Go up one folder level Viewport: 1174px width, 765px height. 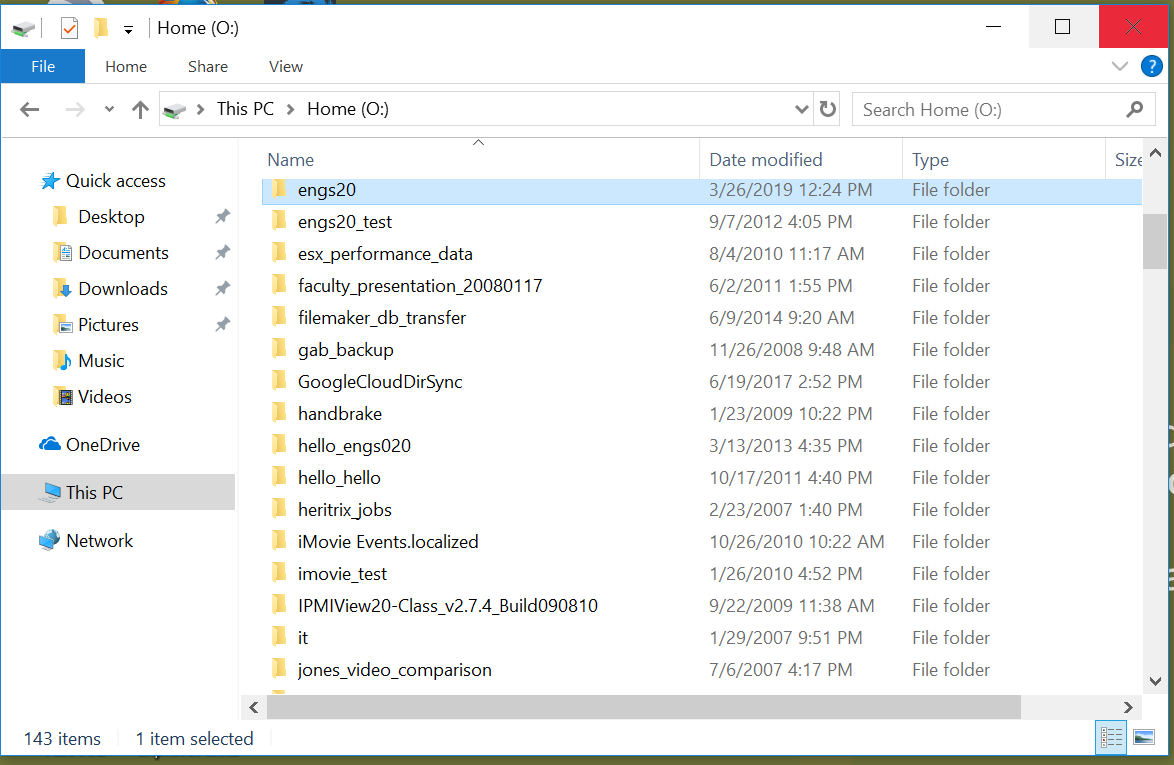(x=140, y=110)
